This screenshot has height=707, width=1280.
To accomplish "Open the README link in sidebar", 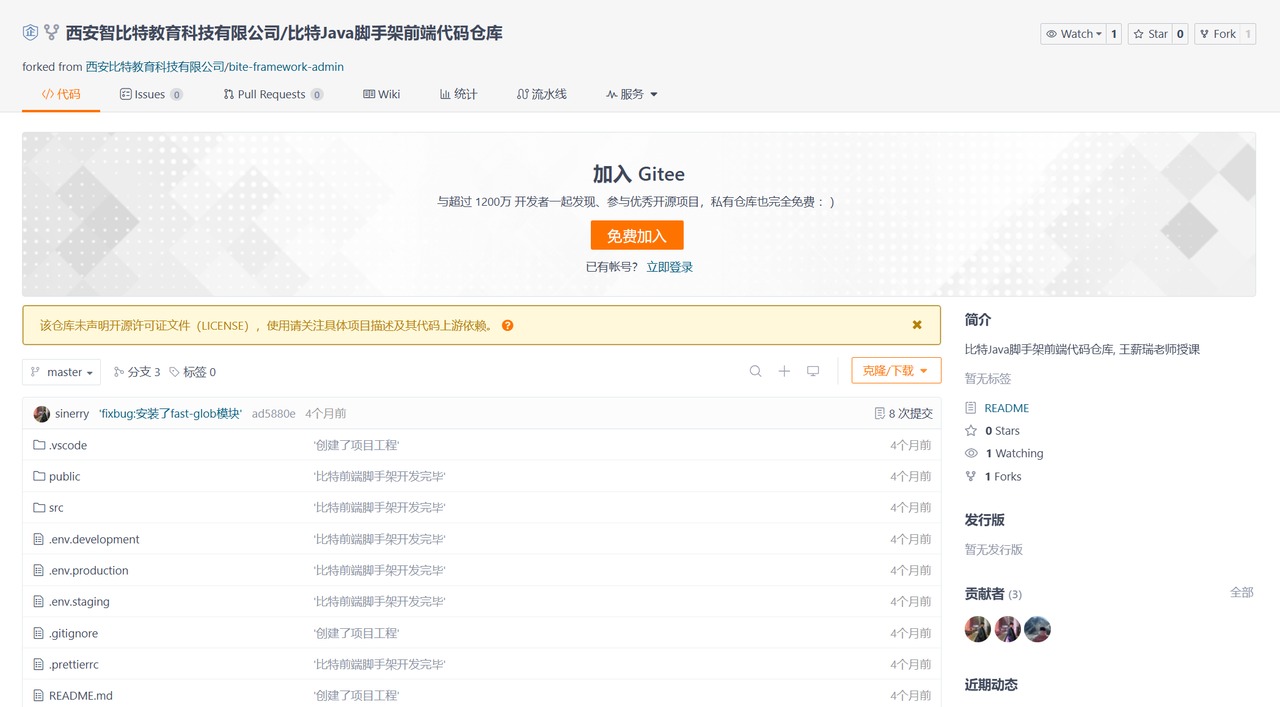I will [x=1006, y=408].
